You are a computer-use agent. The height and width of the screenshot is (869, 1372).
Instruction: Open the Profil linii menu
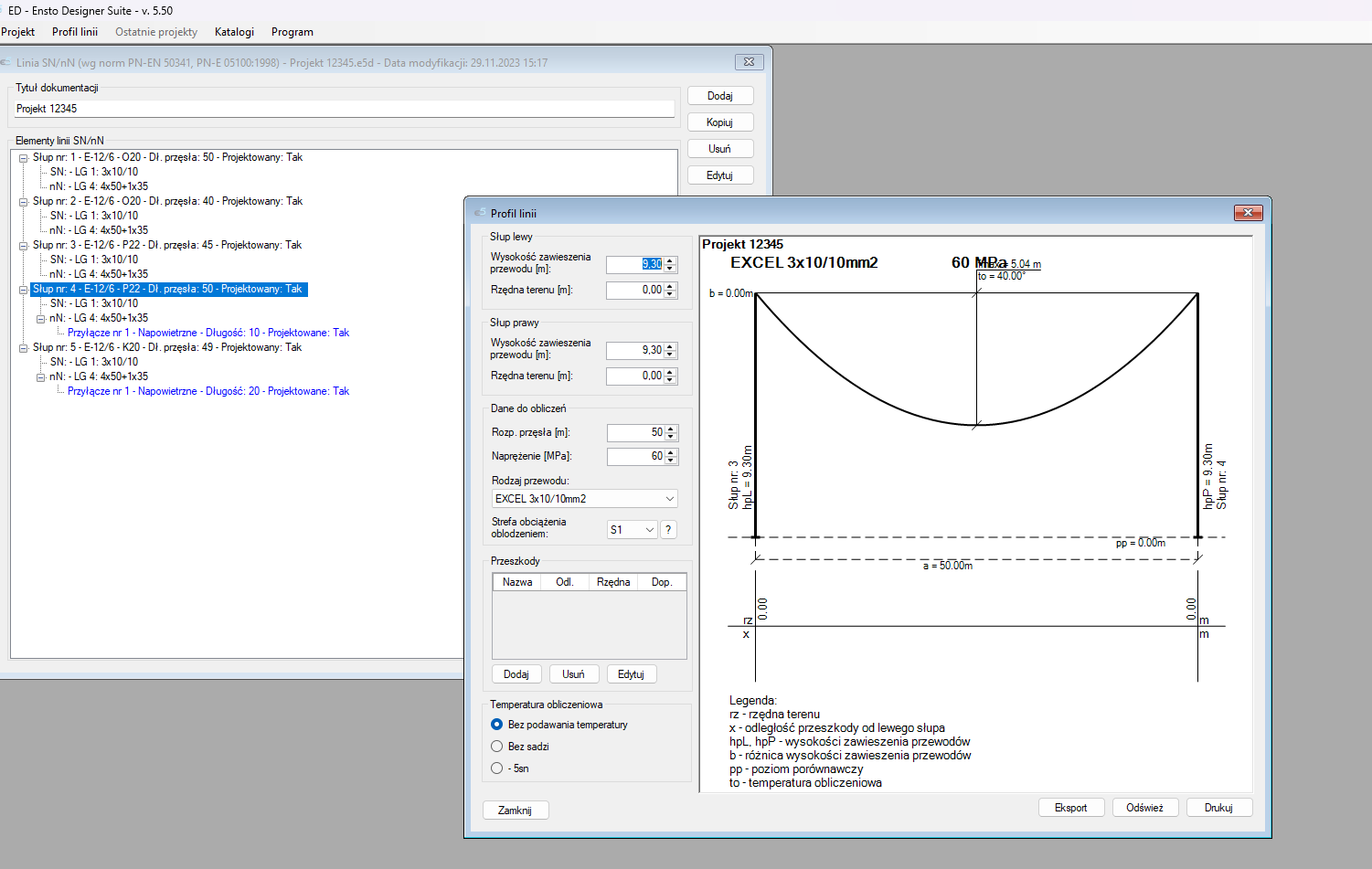click(x=75, y=32)
